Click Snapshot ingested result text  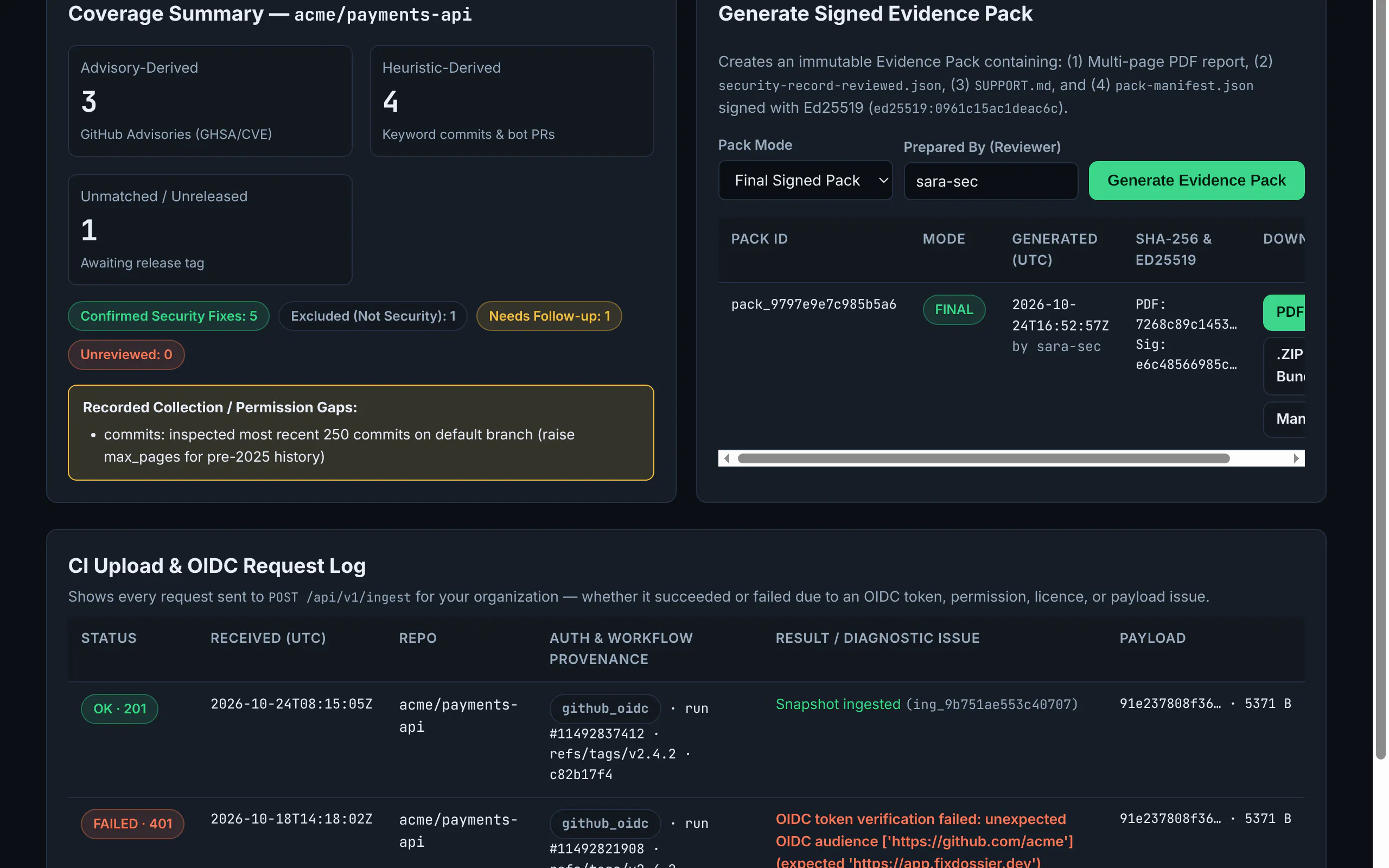click(x=838, y=704)
